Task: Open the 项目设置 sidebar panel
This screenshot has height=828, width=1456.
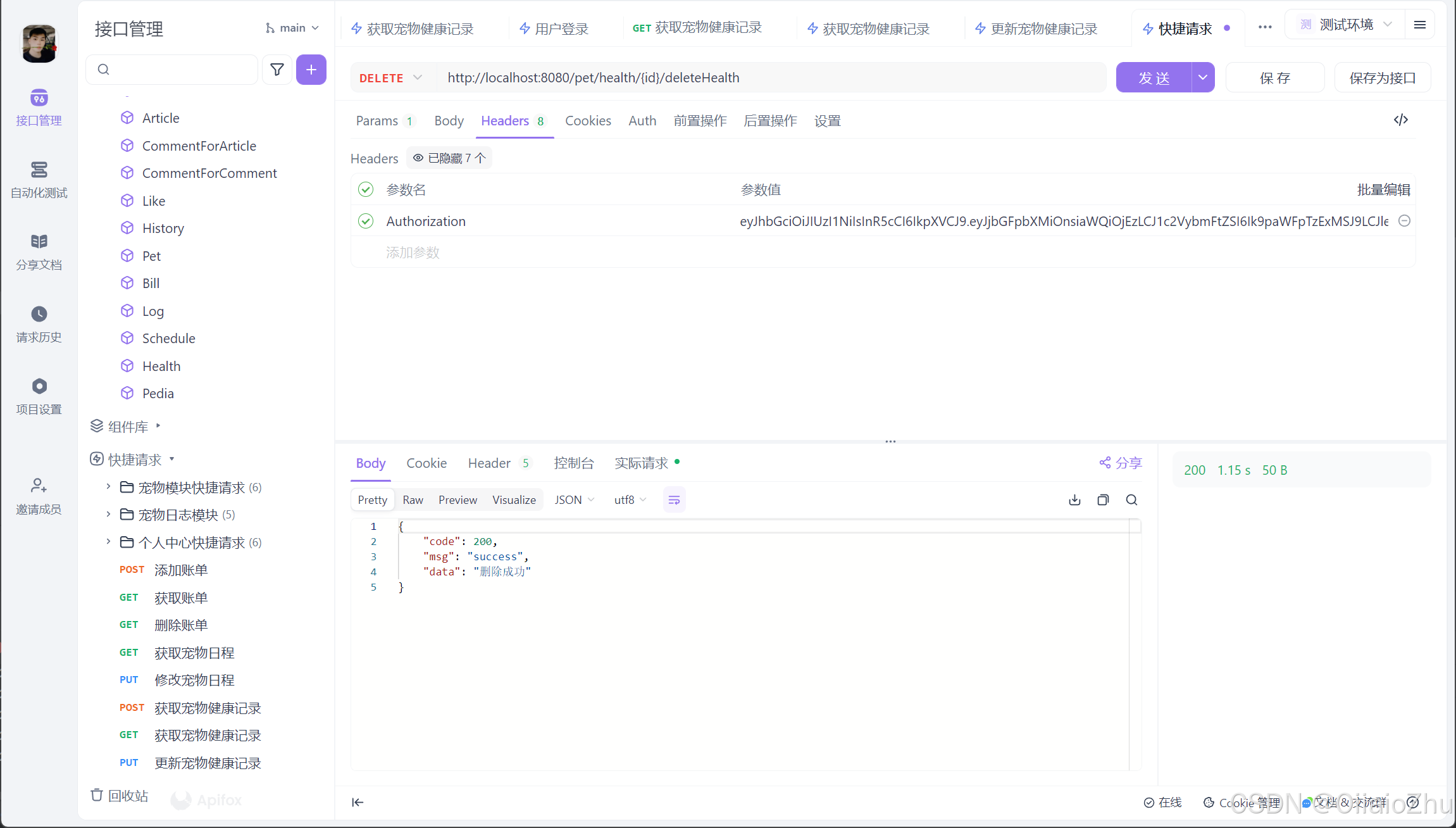Action: [39, 395]
